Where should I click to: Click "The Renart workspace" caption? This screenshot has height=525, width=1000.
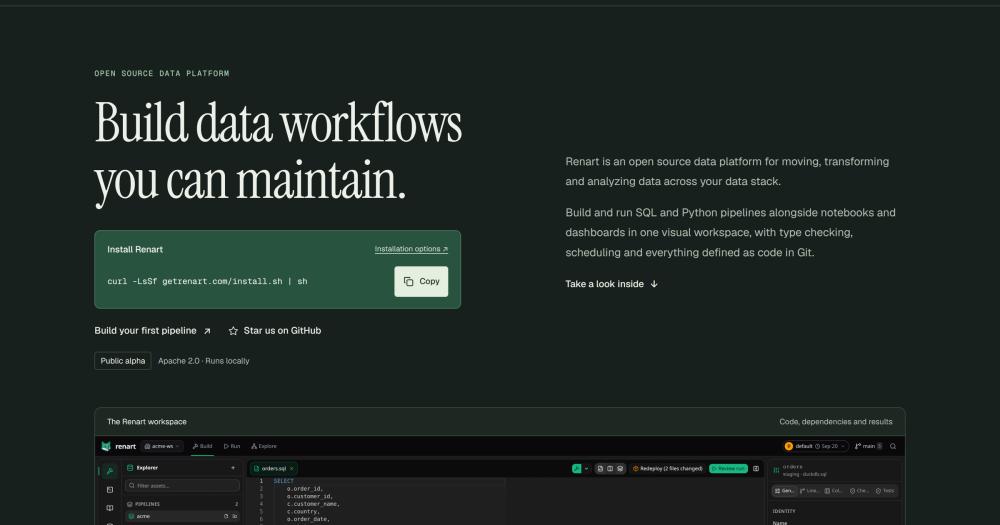click(x=147, y=422)
